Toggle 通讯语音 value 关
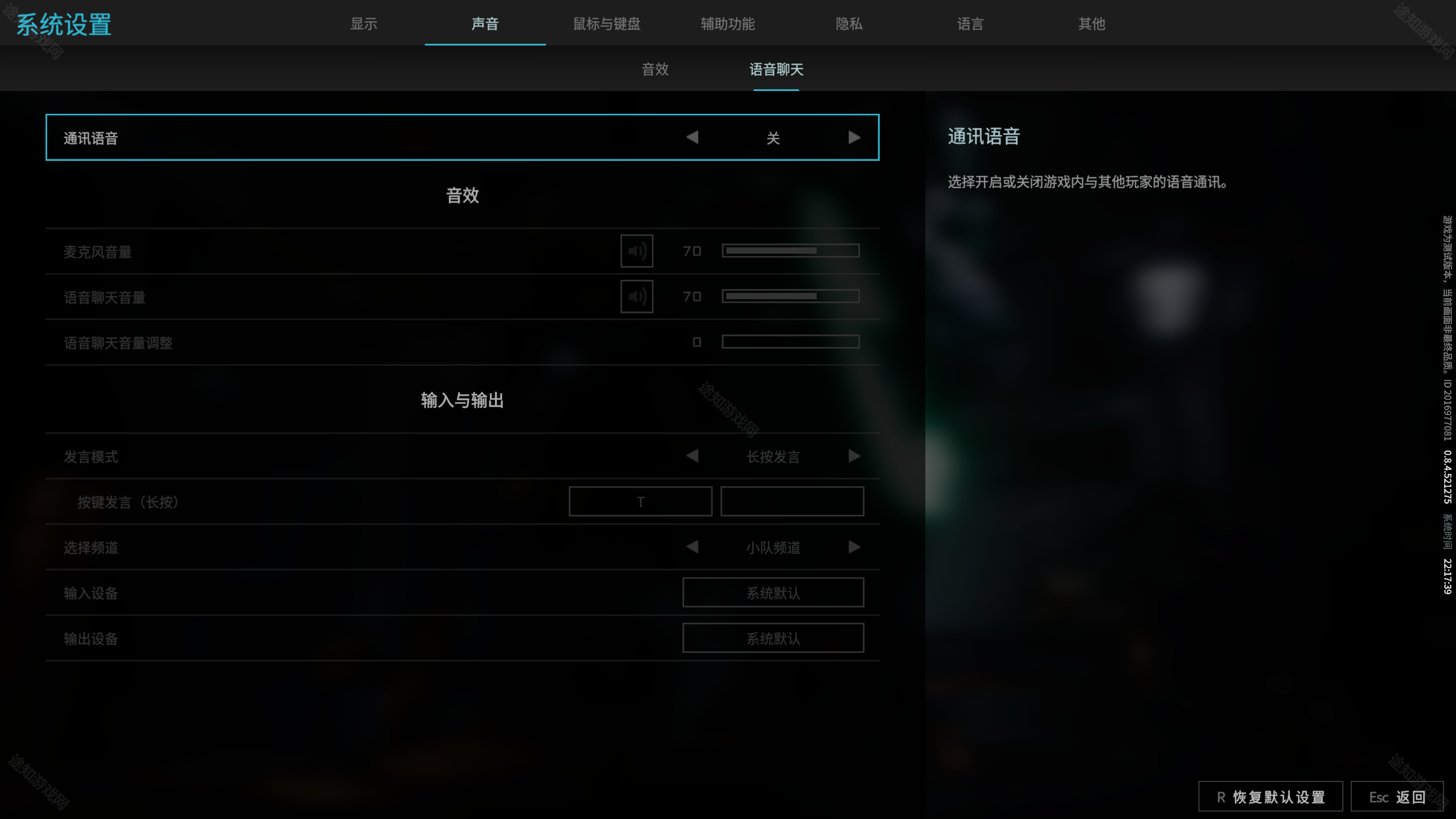This screenshot has height=819, width=1456. click(x=773, y=138)
